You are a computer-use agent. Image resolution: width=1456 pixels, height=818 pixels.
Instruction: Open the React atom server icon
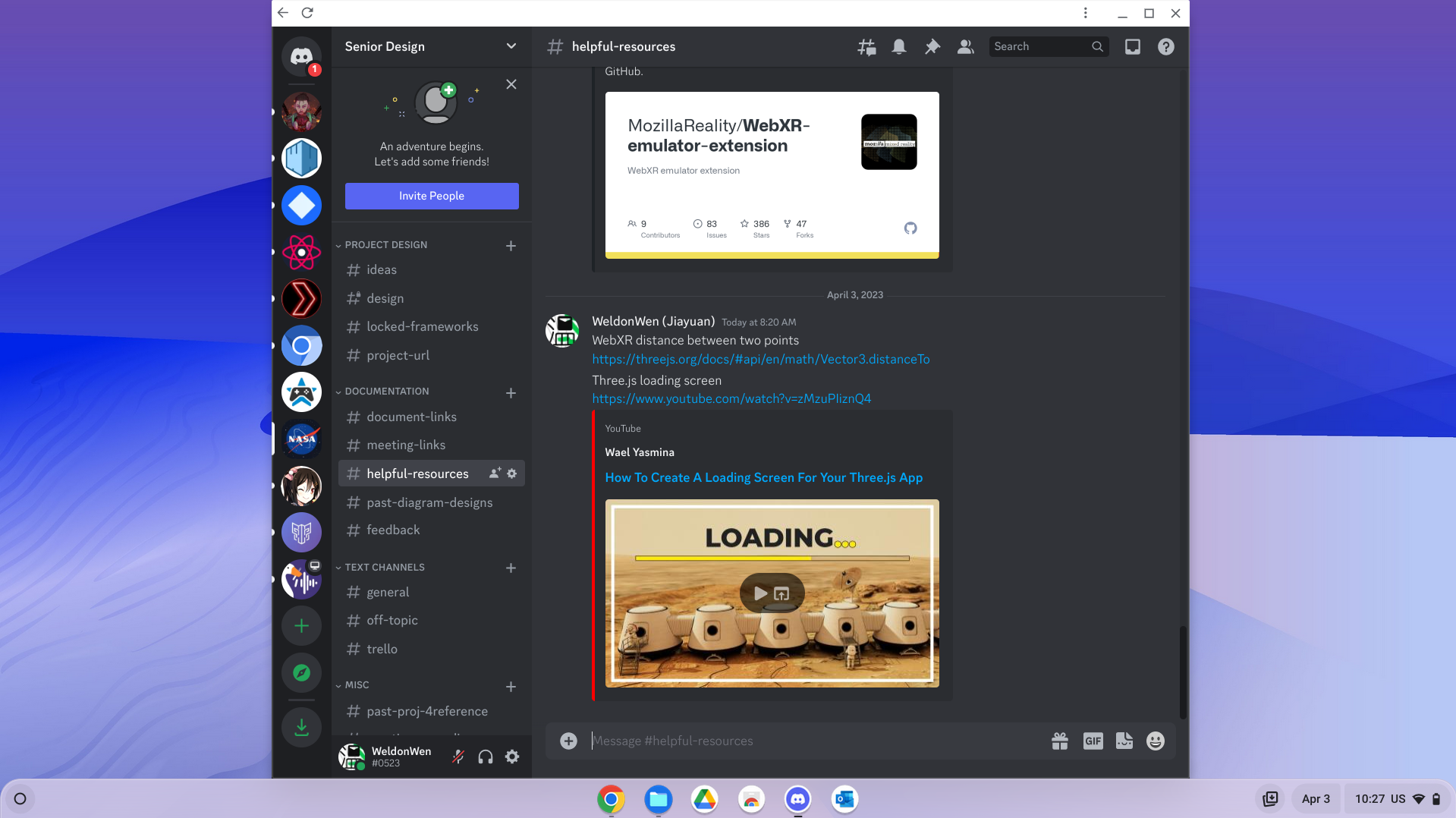(x=301, y=252)
